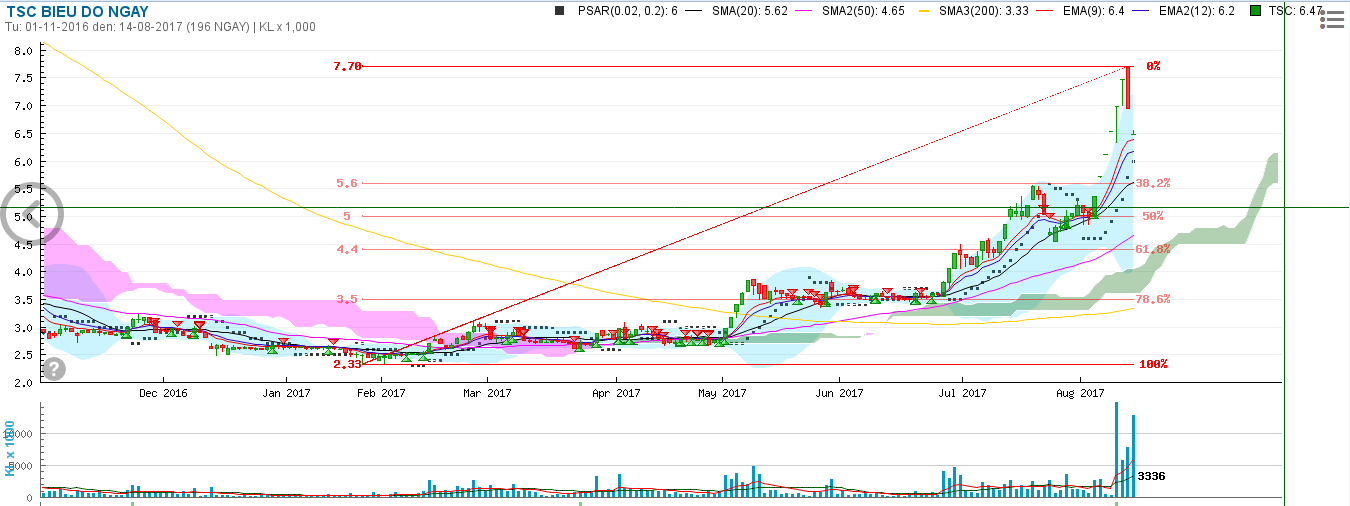Click the 0% retracement label
The image size is (1350, 506).
click(x=1153, y=66)
